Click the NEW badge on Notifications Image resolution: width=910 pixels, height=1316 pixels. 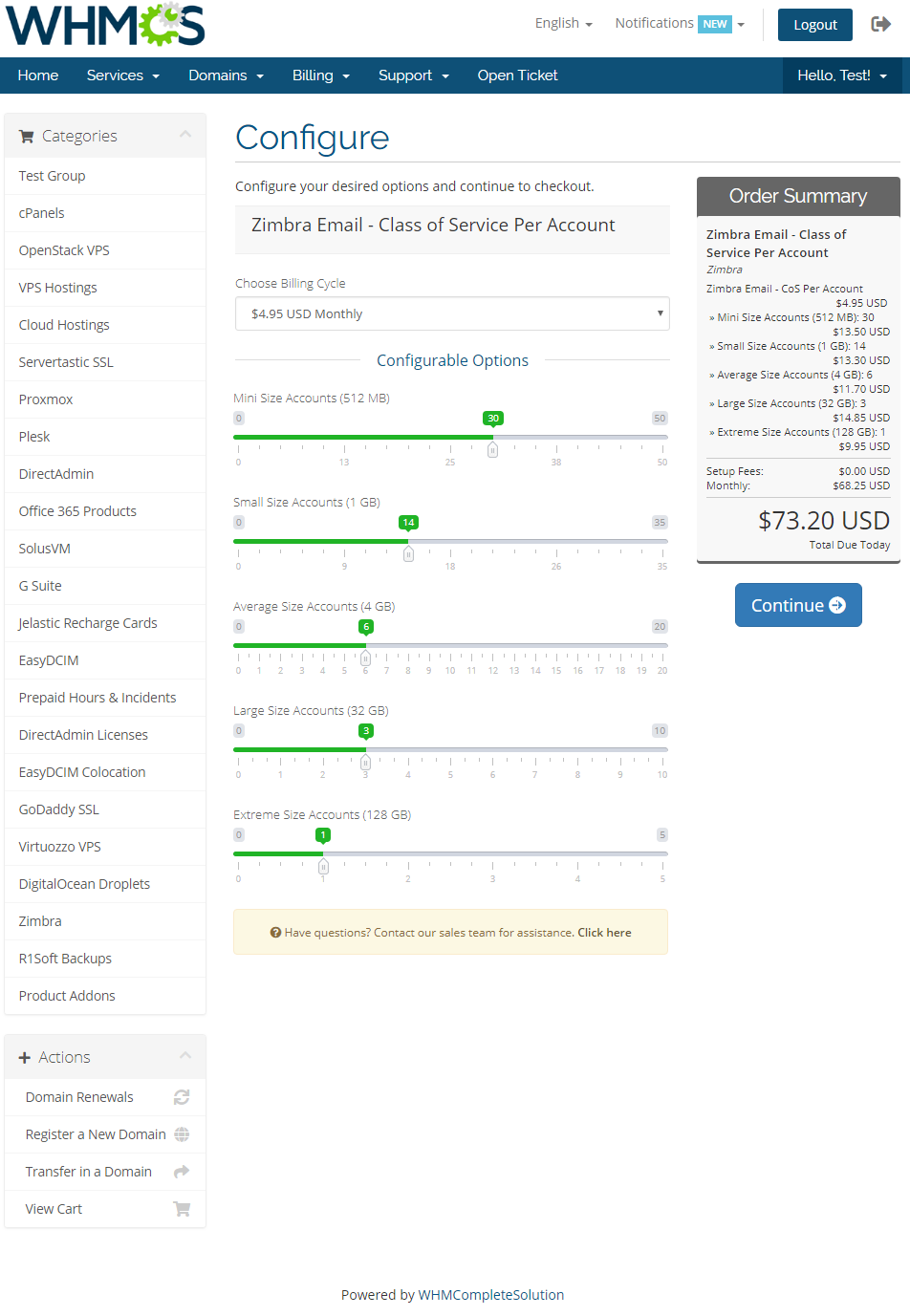[x=715, y=24]
